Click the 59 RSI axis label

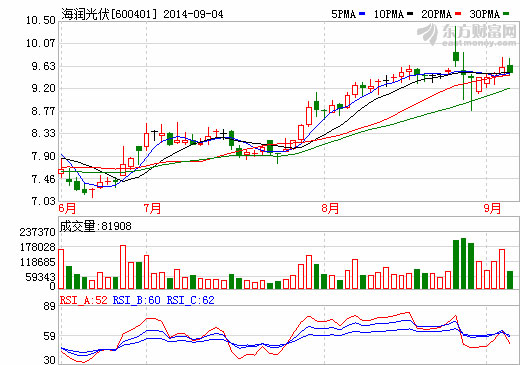(50, 336)
